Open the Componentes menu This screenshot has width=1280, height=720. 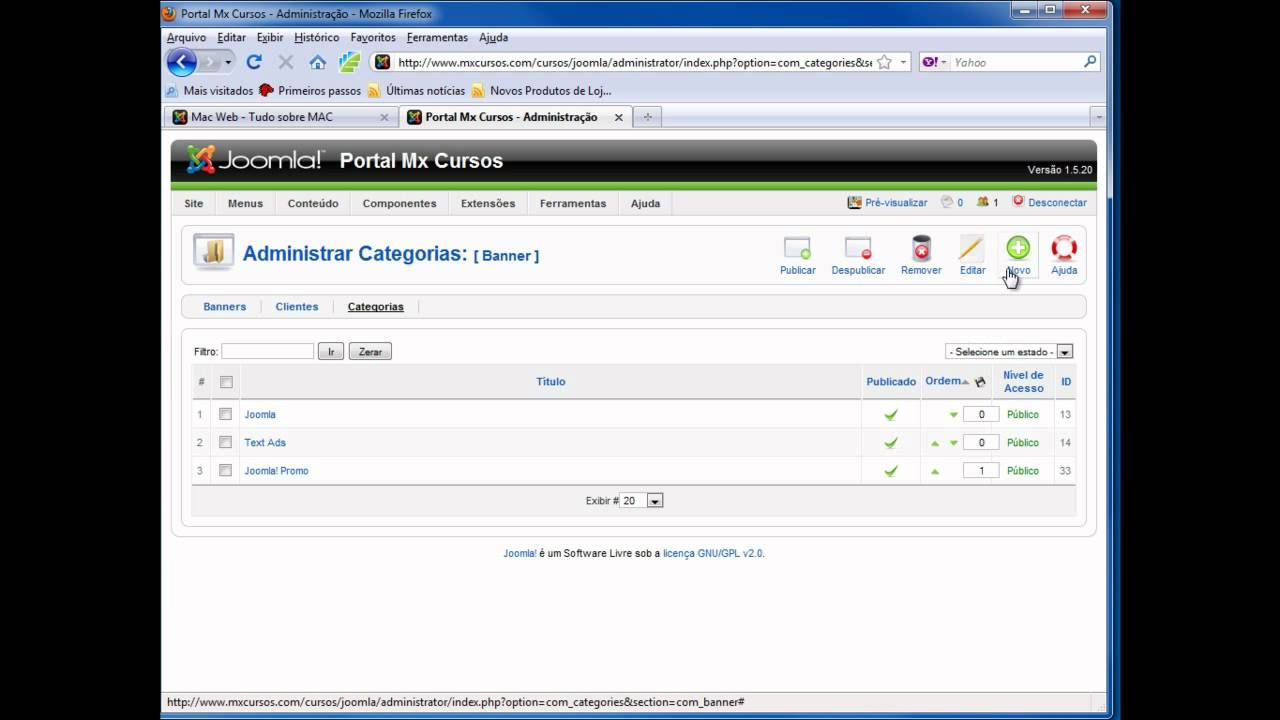point(399,203)
